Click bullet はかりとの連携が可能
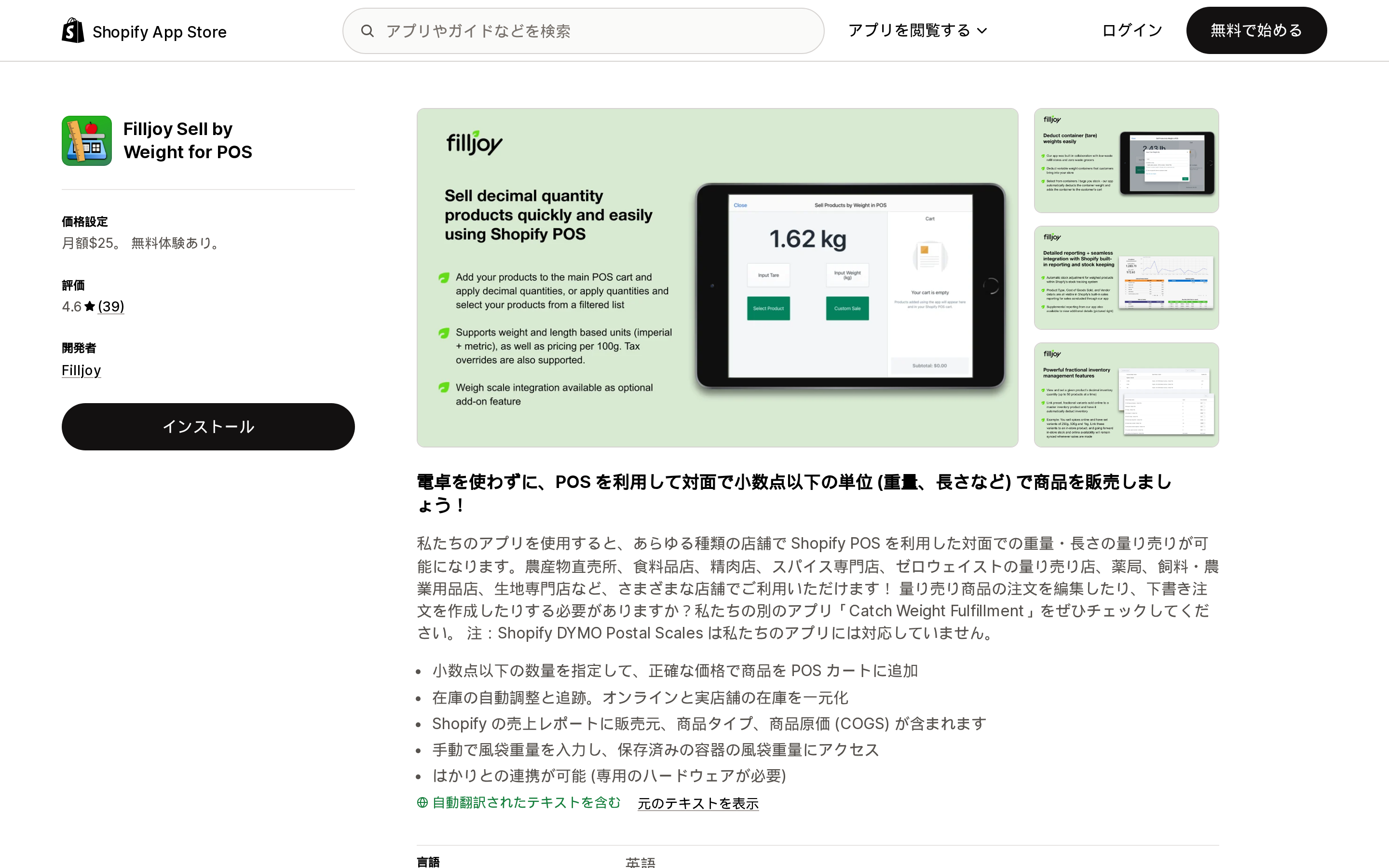 click(609, 775)
